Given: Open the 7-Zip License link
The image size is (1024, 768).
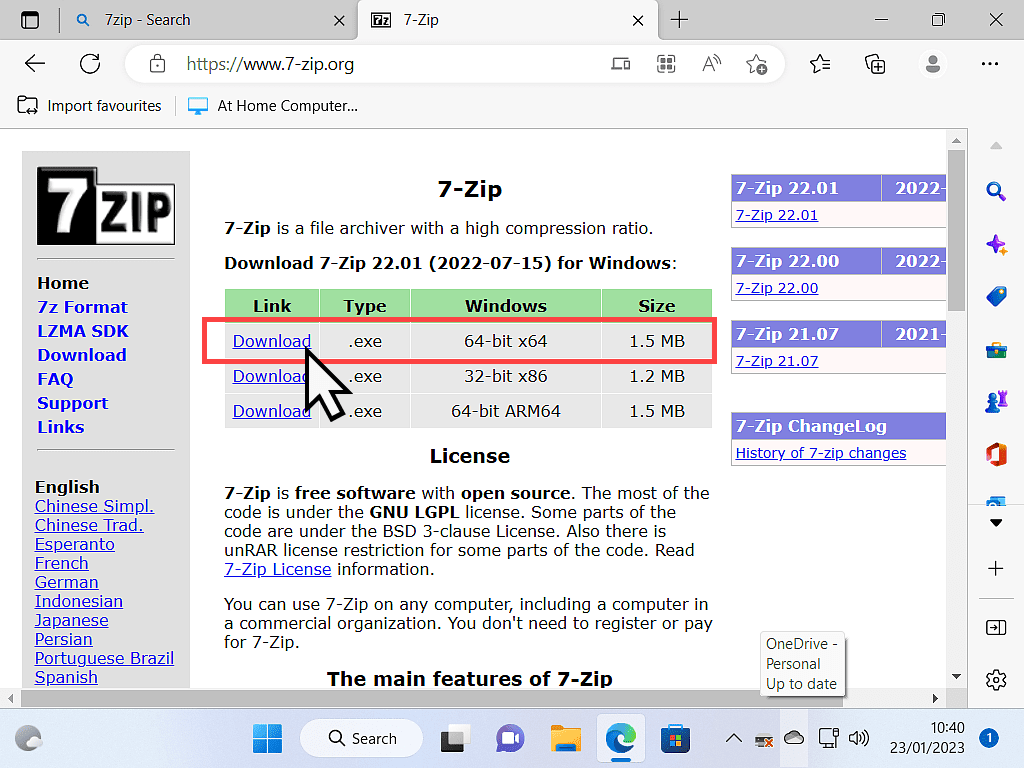Looking at the screenshot, I should 278,569.
